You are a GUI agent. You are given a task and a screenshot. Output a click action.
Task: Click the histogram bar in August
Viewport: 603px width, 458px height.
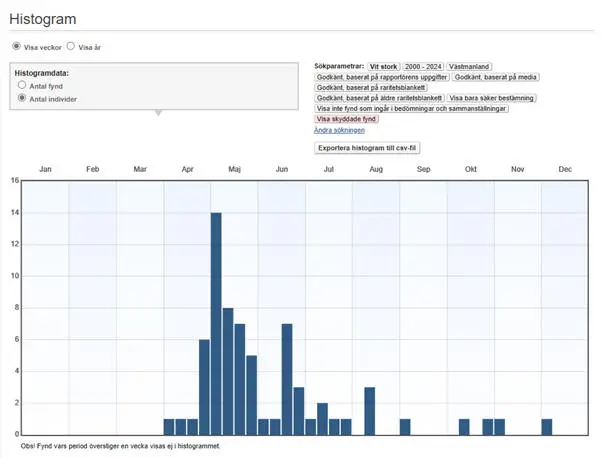tap(369, 410)
